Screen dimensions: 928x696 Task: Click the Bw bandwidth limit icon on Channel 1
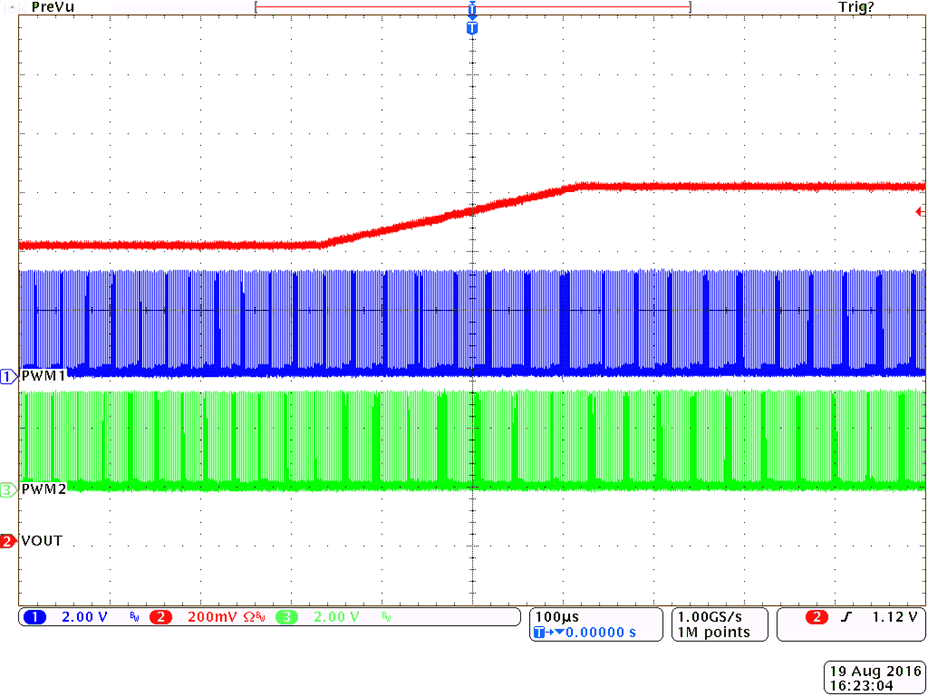click(x=137, y=617)
